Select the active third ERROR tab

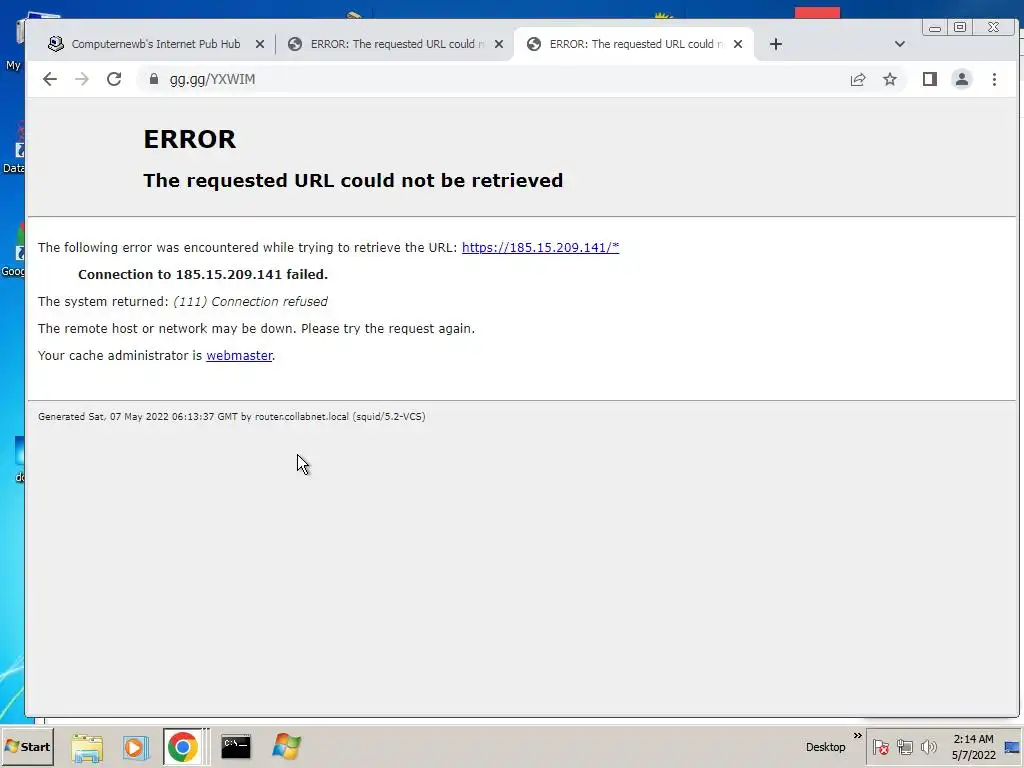(x=633, y=44)
